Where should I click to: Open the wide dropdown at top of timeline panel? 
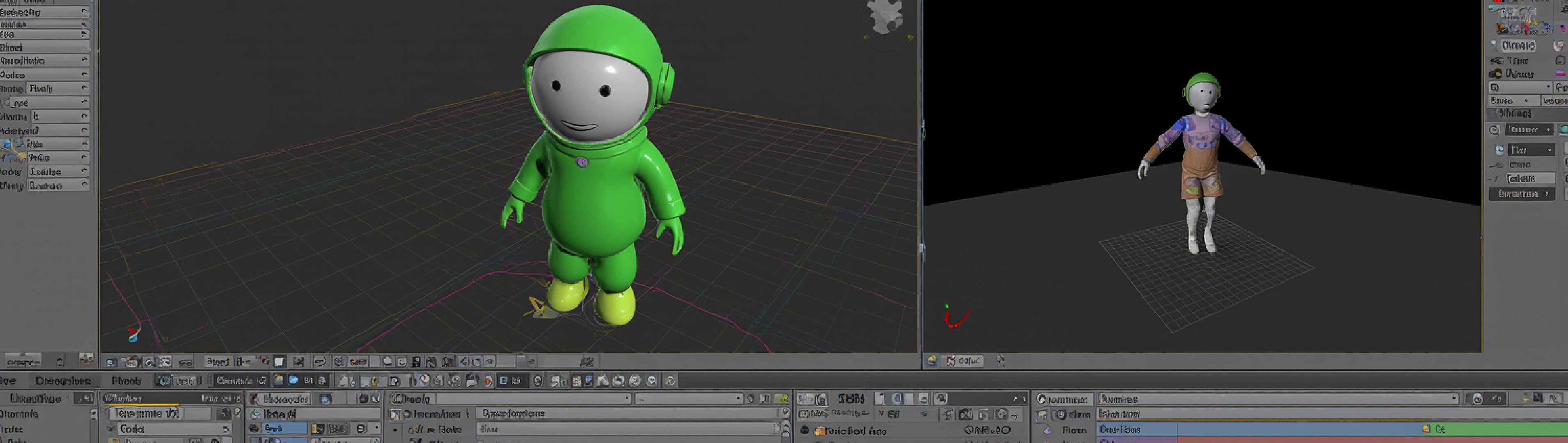tap(1278, 399)
